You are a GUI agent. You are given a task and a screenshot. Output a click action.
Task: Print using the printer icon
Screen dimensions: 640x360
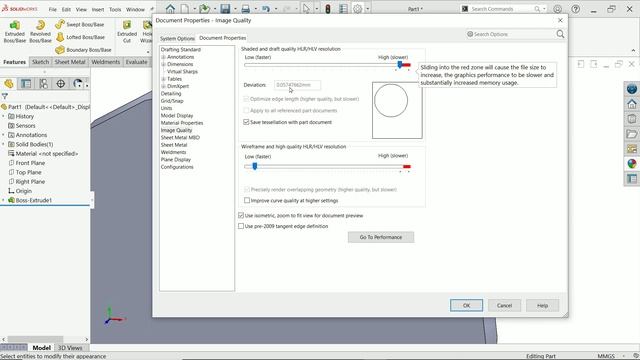[245, 9]
